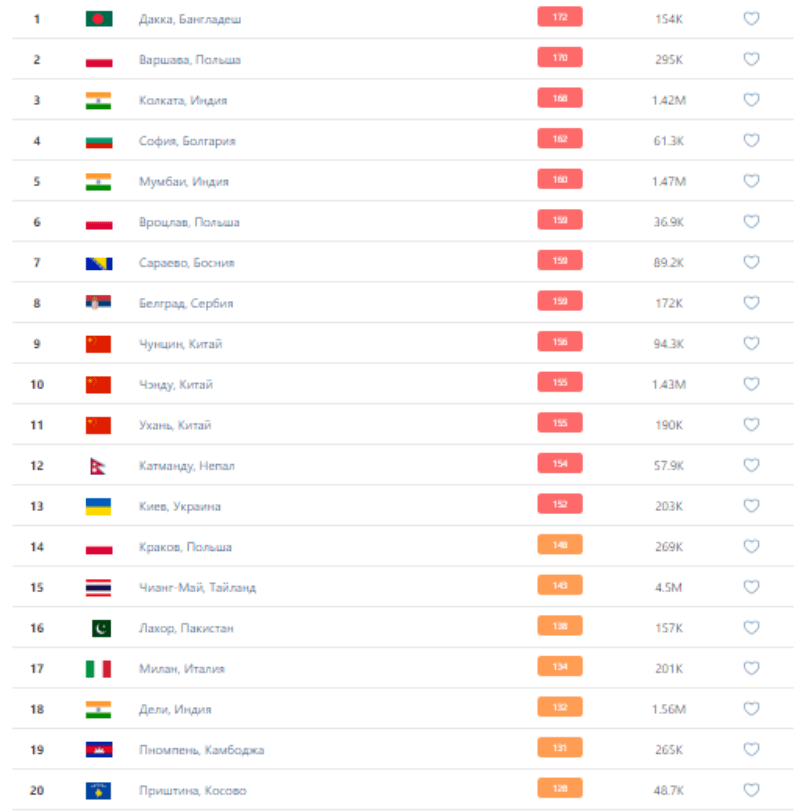Favorite Варшава with the heart icon
This screenshot has width=800, height=812.
tap(751, 59)
